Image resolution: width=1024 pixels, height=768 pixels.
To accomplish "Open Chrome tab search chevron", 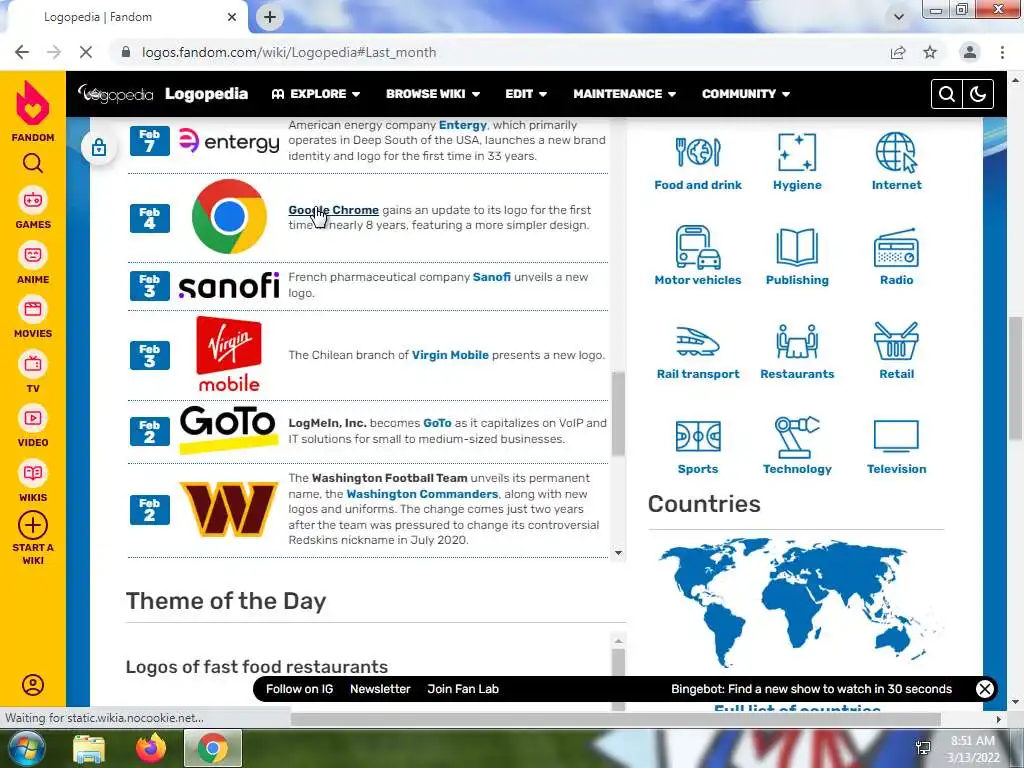I will (x=899, y=17).
